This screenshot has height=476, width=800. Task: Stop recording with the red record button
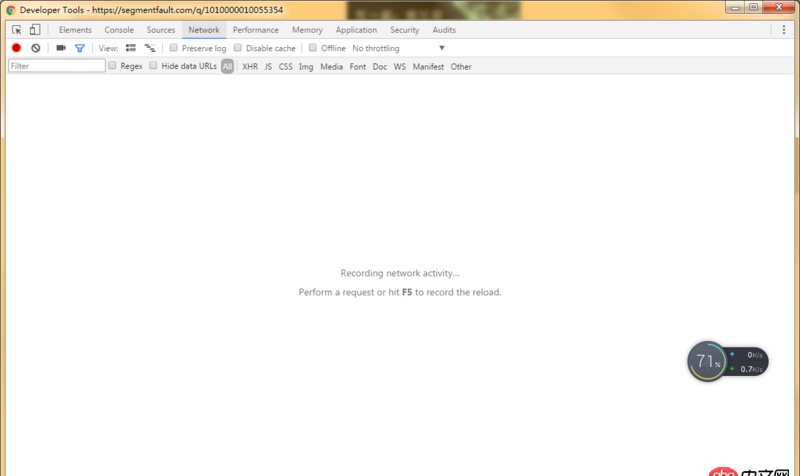tap(16, 48)
